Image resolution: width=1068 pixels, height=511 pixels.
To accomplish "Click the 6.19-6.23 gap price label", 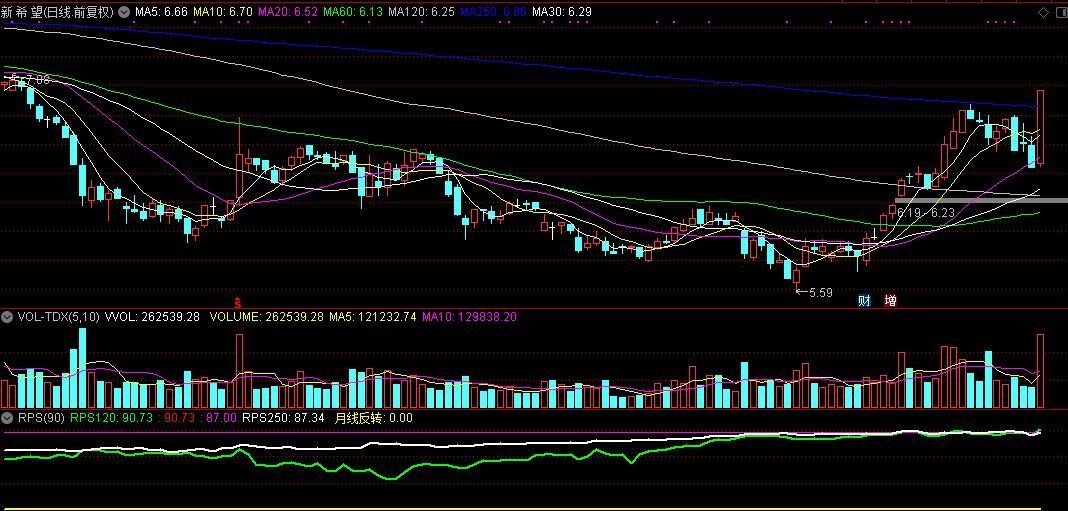I will (925, 212).
